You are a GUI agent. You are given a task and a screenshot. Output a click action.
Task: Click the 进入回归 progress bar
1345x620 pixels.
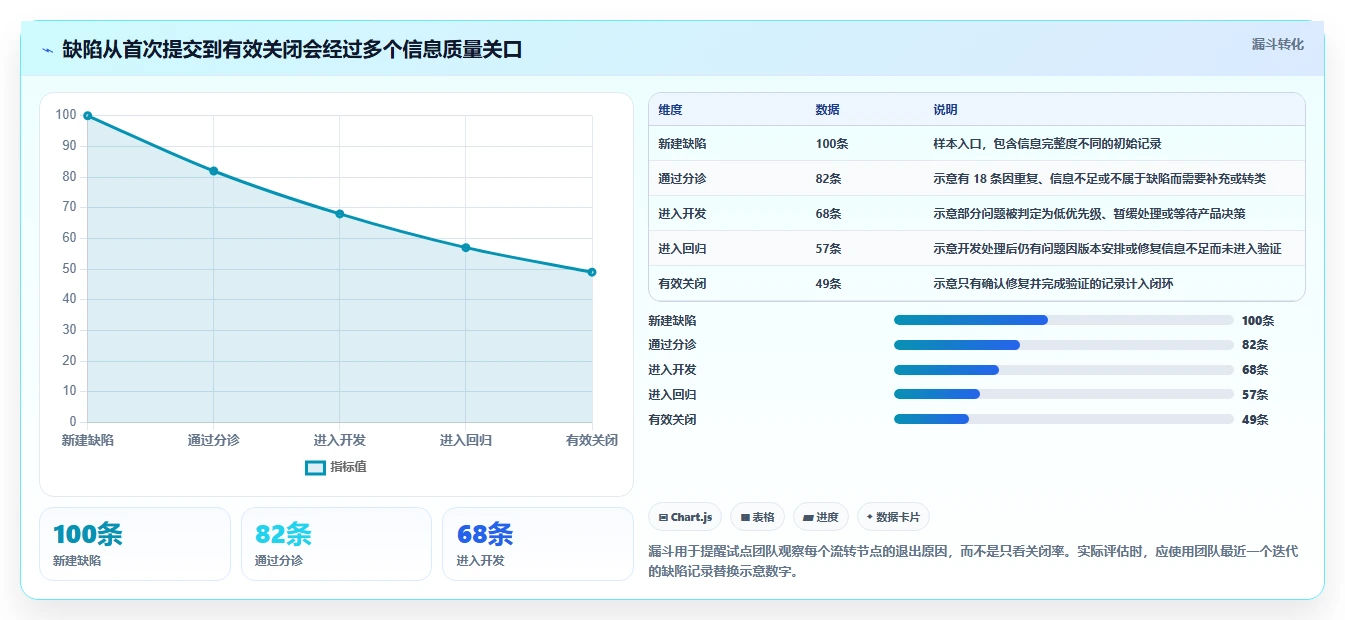pyautogui.click(x=1064, y=395)
